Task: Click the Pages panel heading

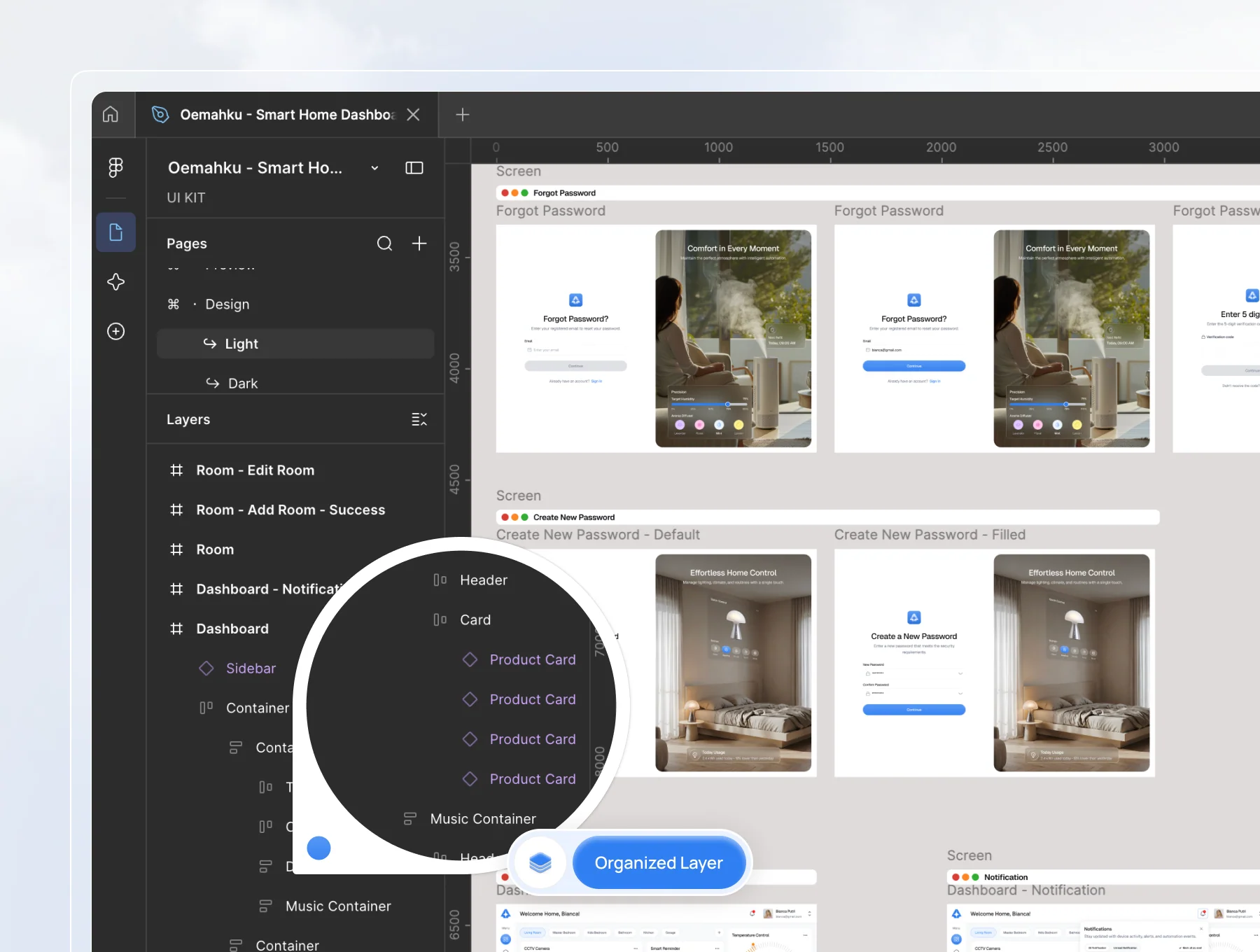Action: coord(187,244)
